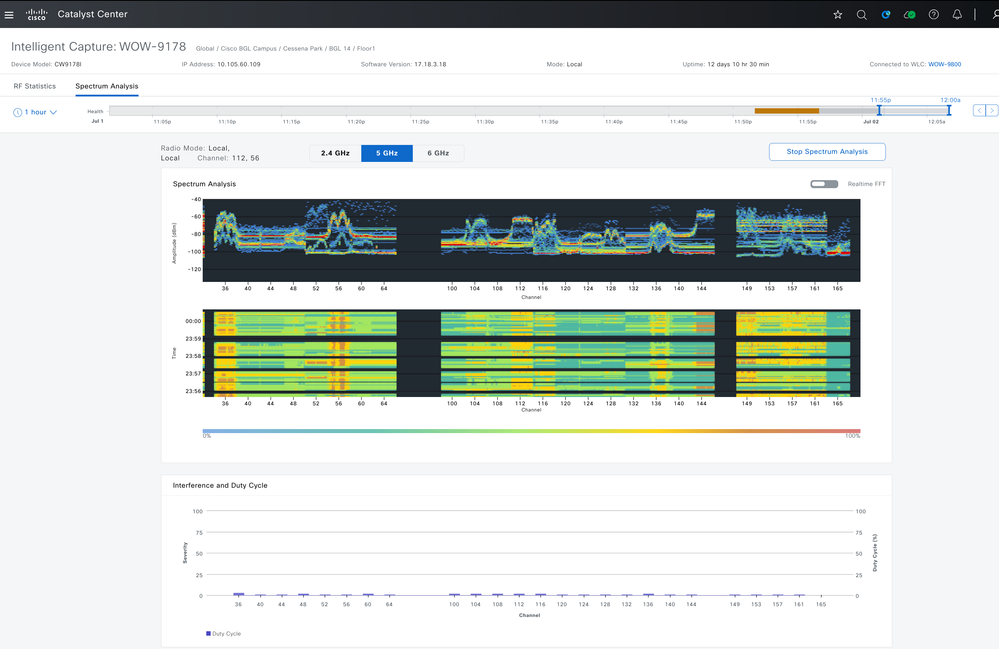Open the WOW-9800 WLC link
The image size is (999, 649).
pos(944,64)
